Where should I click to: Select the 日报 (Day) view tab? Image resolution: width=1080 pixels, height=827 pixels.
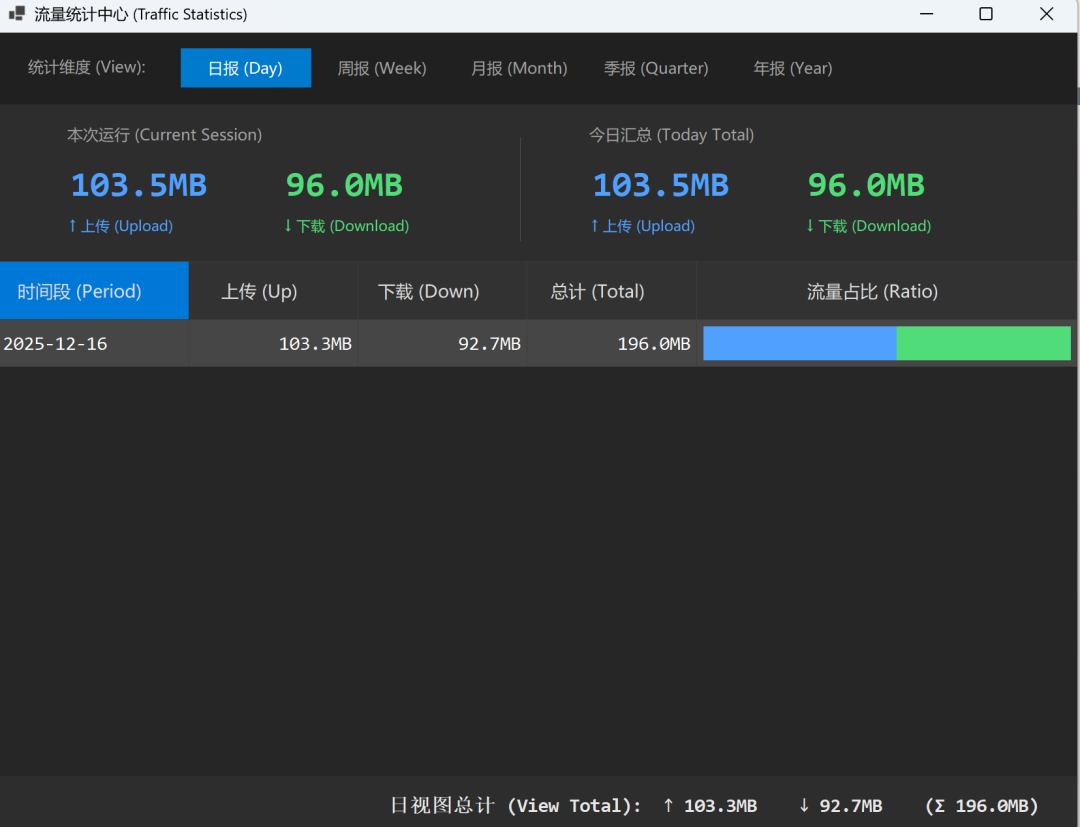click(x=245, y=68)
